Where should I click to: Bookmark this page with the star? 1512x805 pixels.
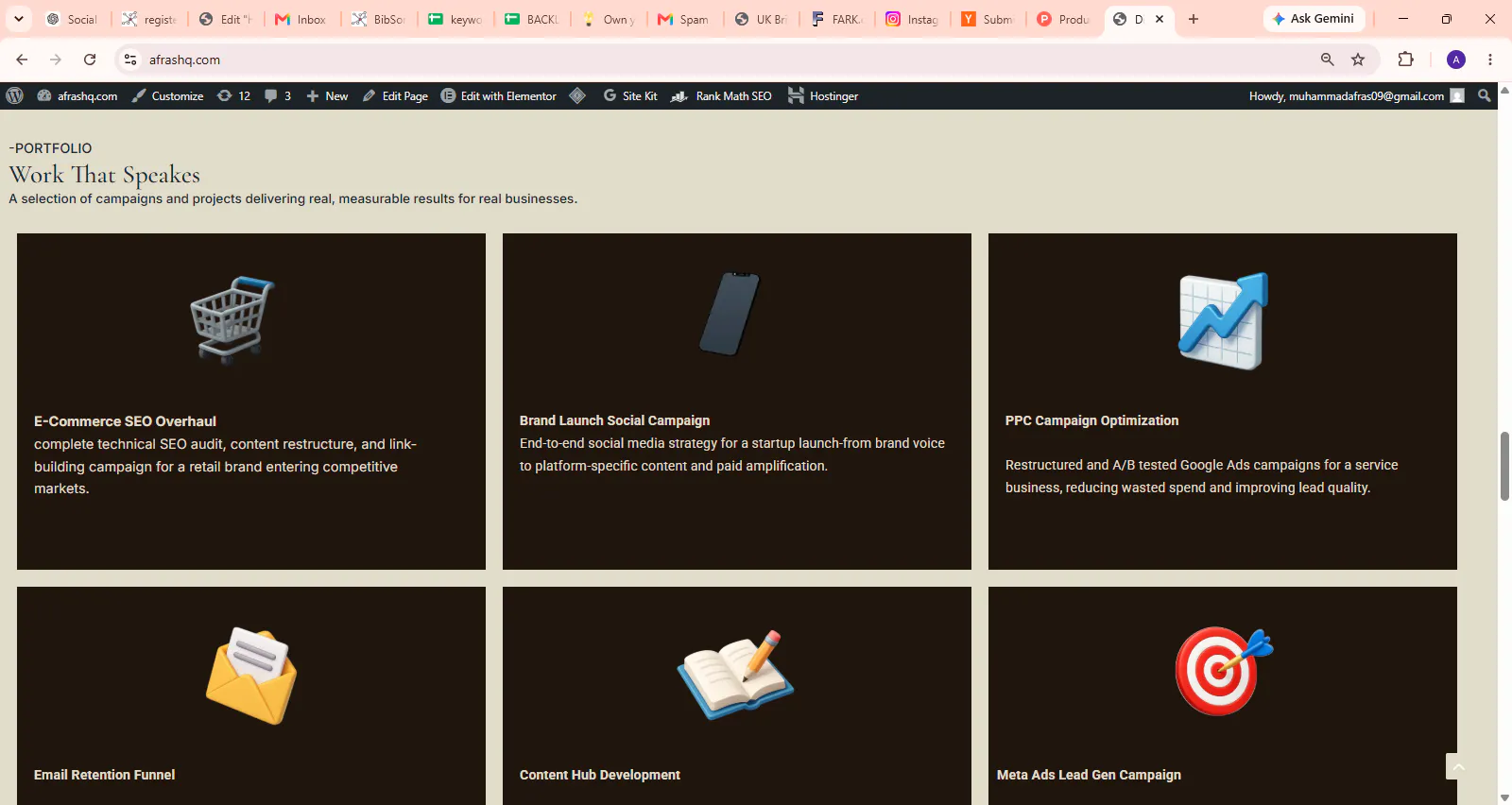pos(1358,60)
